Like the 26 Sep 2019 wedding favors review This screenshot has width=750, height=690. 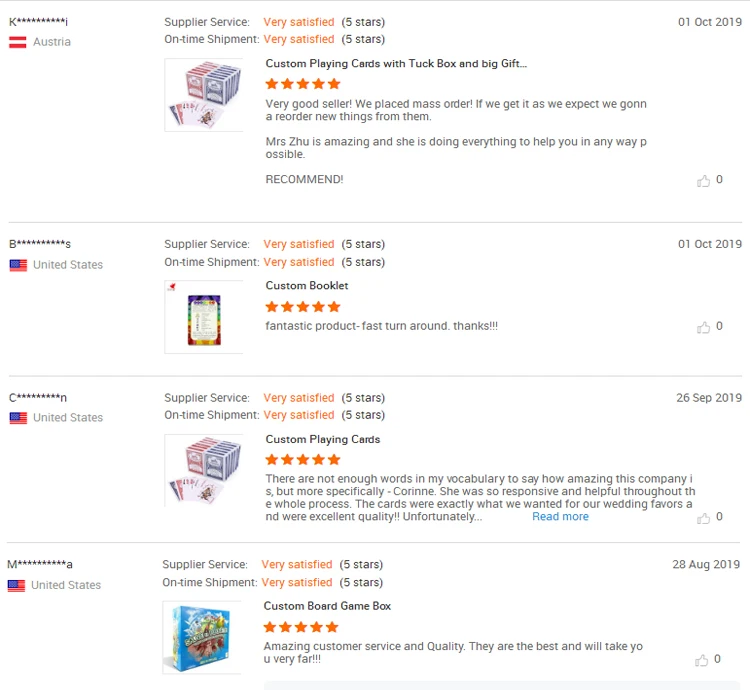(x=704, y=518)
